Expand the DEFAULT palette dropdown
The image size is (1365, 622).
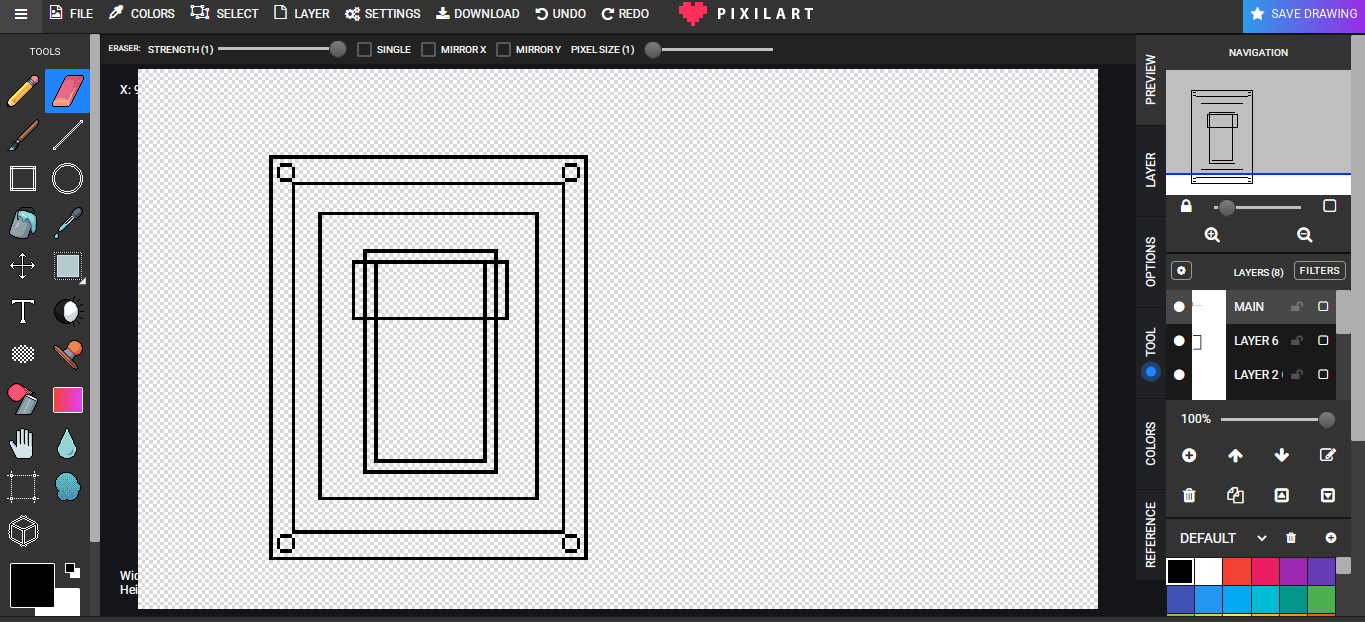point(1262,538)
